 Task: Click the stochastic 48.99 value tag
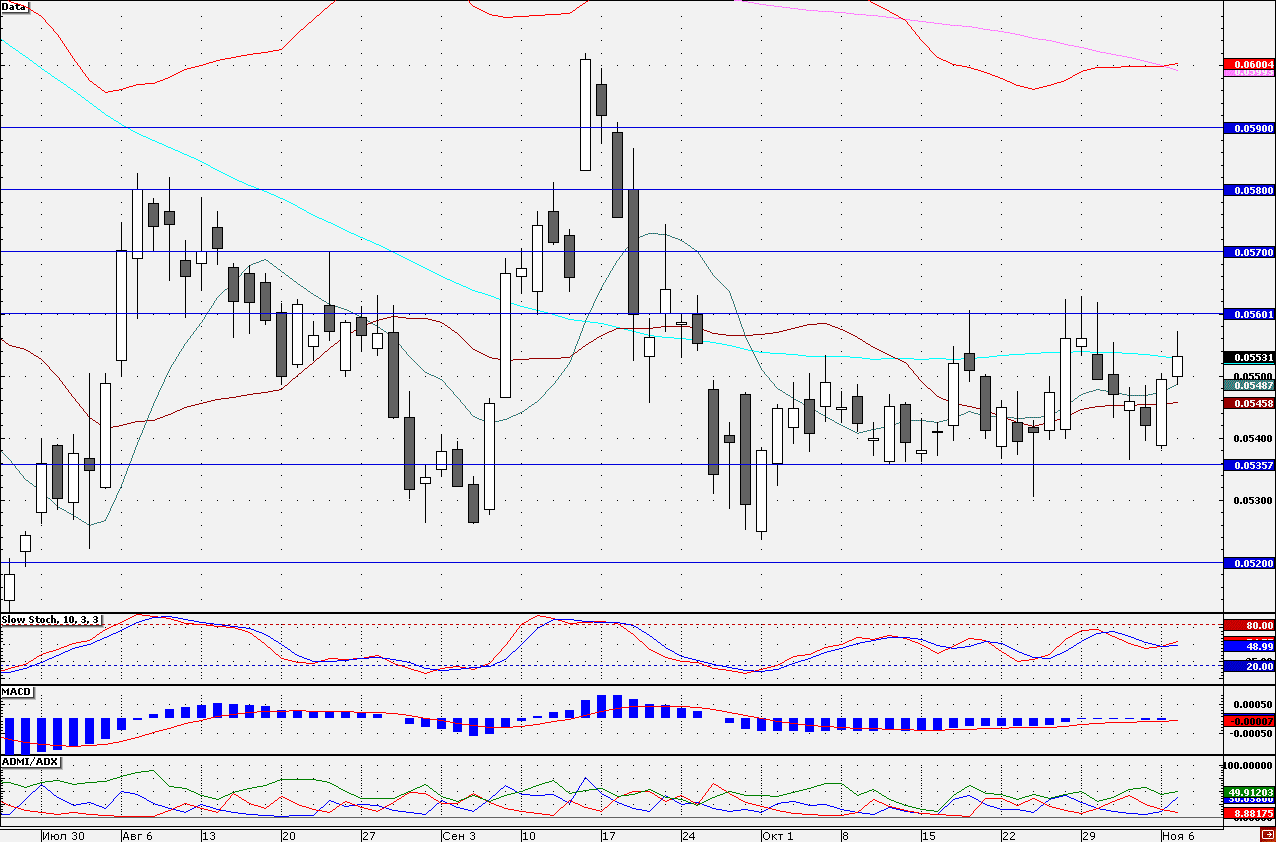click(x=1250, y=646)
